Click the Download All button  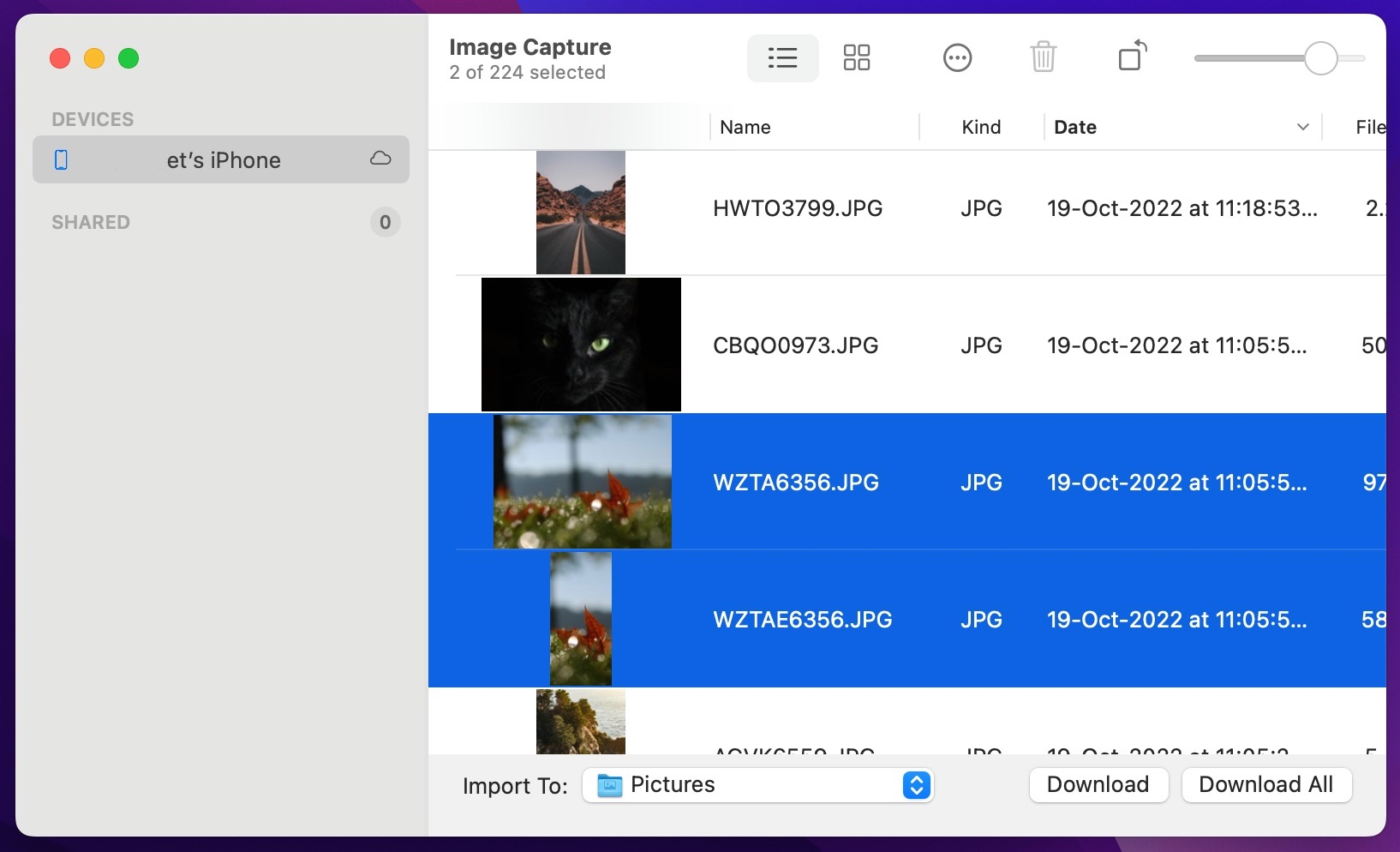1266,785
